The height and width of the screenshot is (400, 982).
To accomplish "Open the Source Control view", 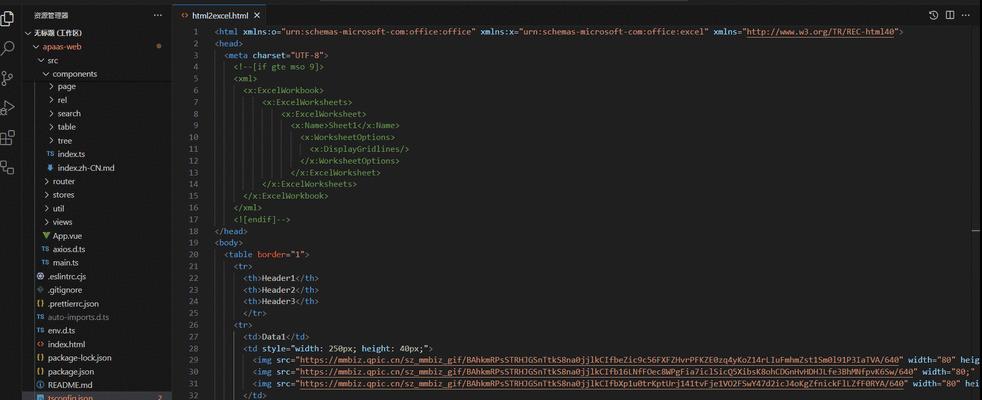I will pos(7,78).
